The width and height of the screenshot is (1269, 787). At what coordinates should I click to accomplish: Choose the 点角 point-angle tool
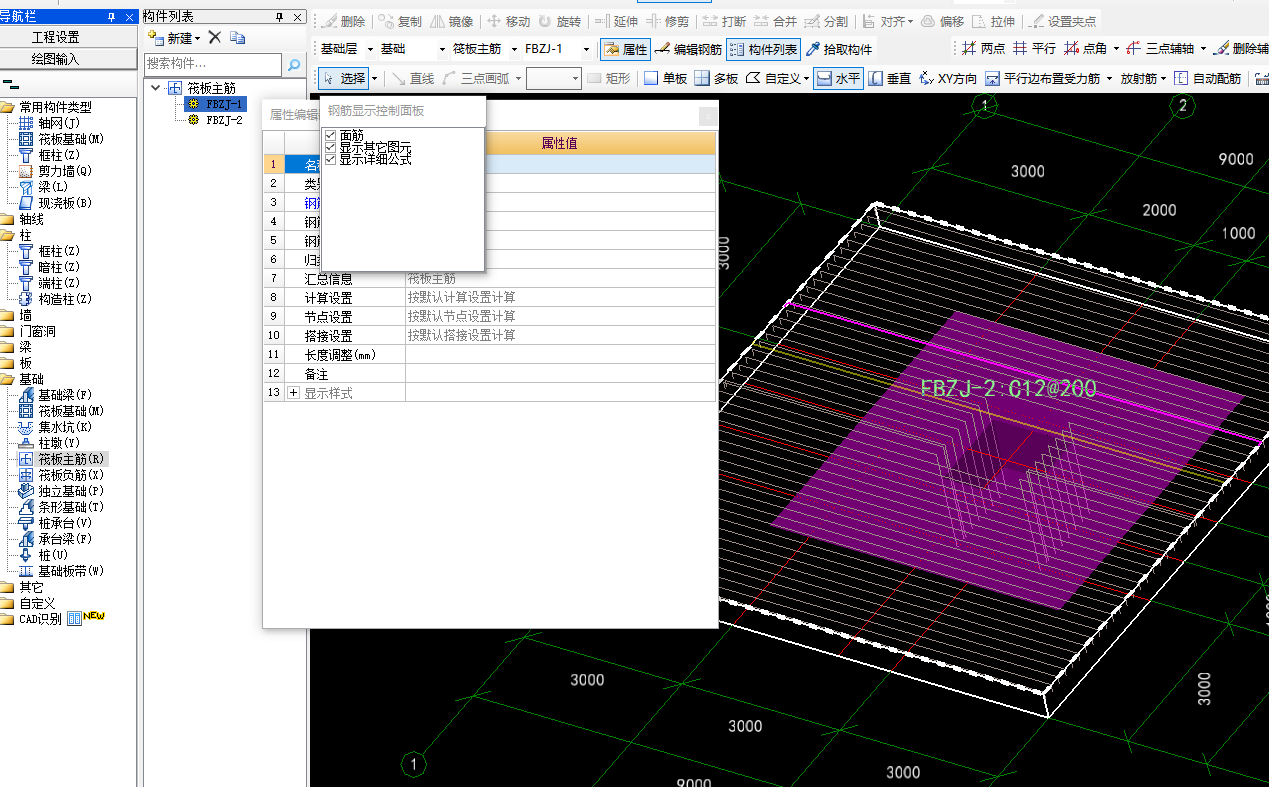pyautogui.click(x=1086, y=48)
